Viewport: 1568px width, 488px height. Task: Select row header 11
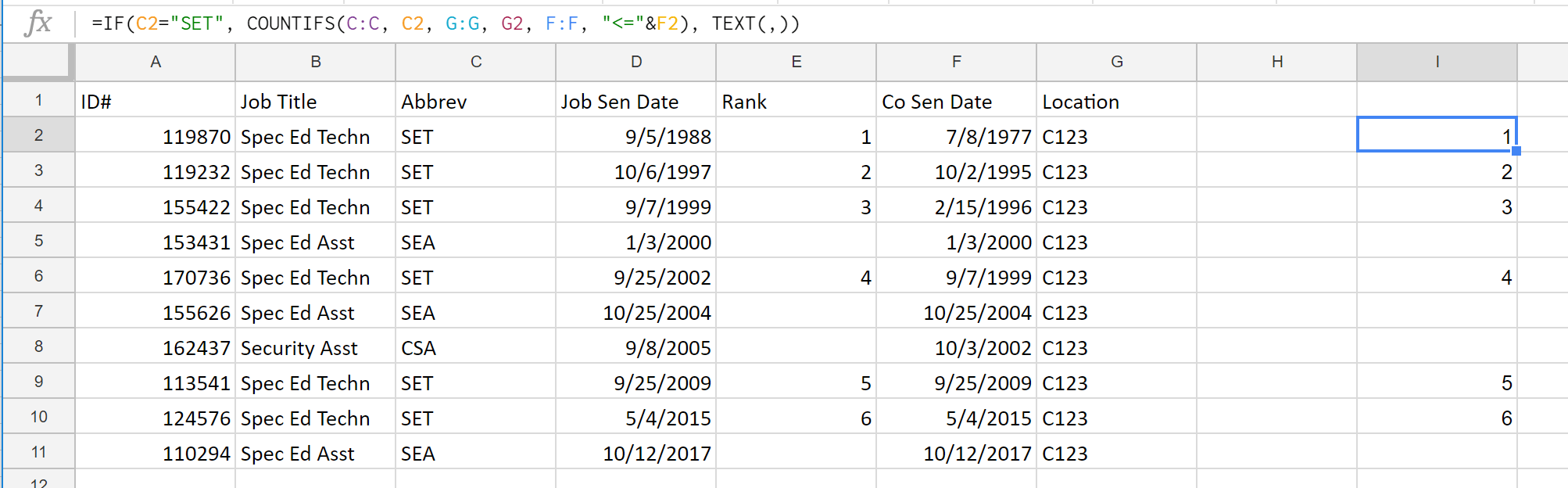[38, 451]
